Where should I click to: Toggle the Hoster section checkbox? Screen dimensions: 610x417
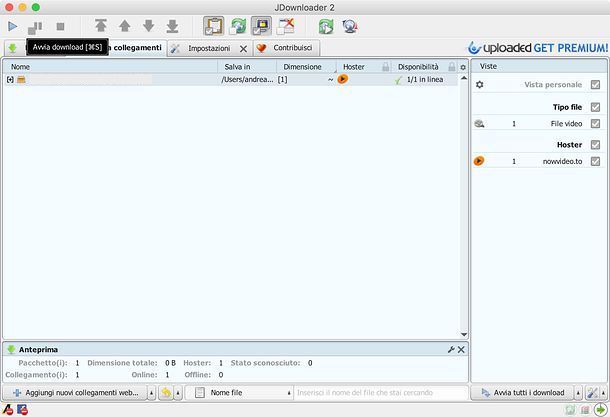(x=595, y=145)
